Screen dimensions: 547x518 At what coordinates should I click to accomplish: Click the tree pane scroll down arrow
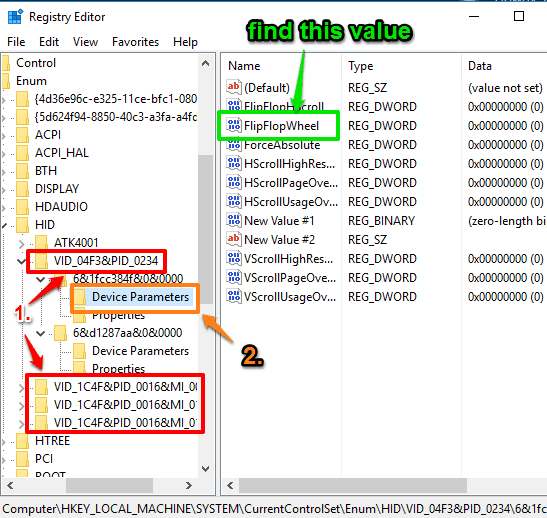pyautogui.click(x=205, y=468)
